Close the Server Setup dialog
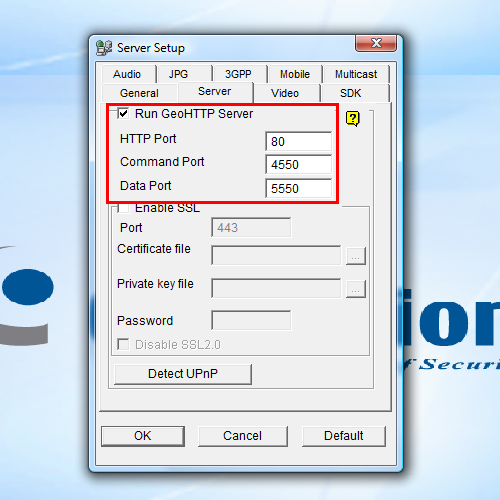Image resolution: width=500 pixels, height=500 pixels. (x=376, y=43)
